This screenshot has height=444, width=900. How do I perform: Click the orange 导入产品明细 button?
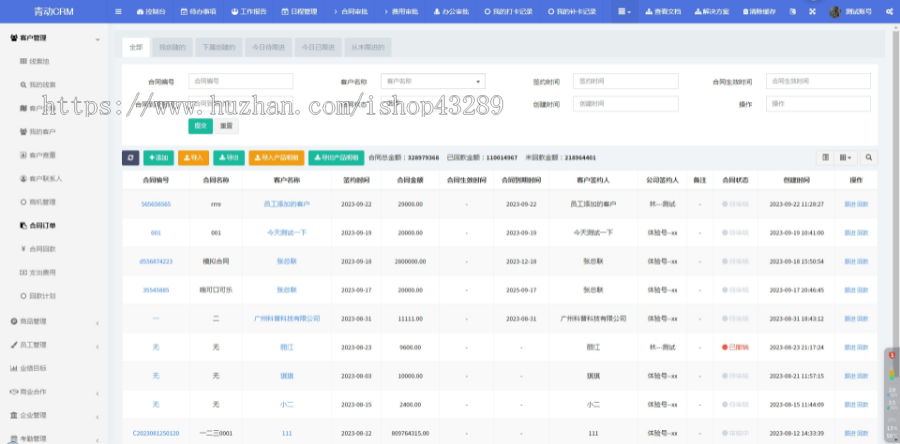point(275,157)
